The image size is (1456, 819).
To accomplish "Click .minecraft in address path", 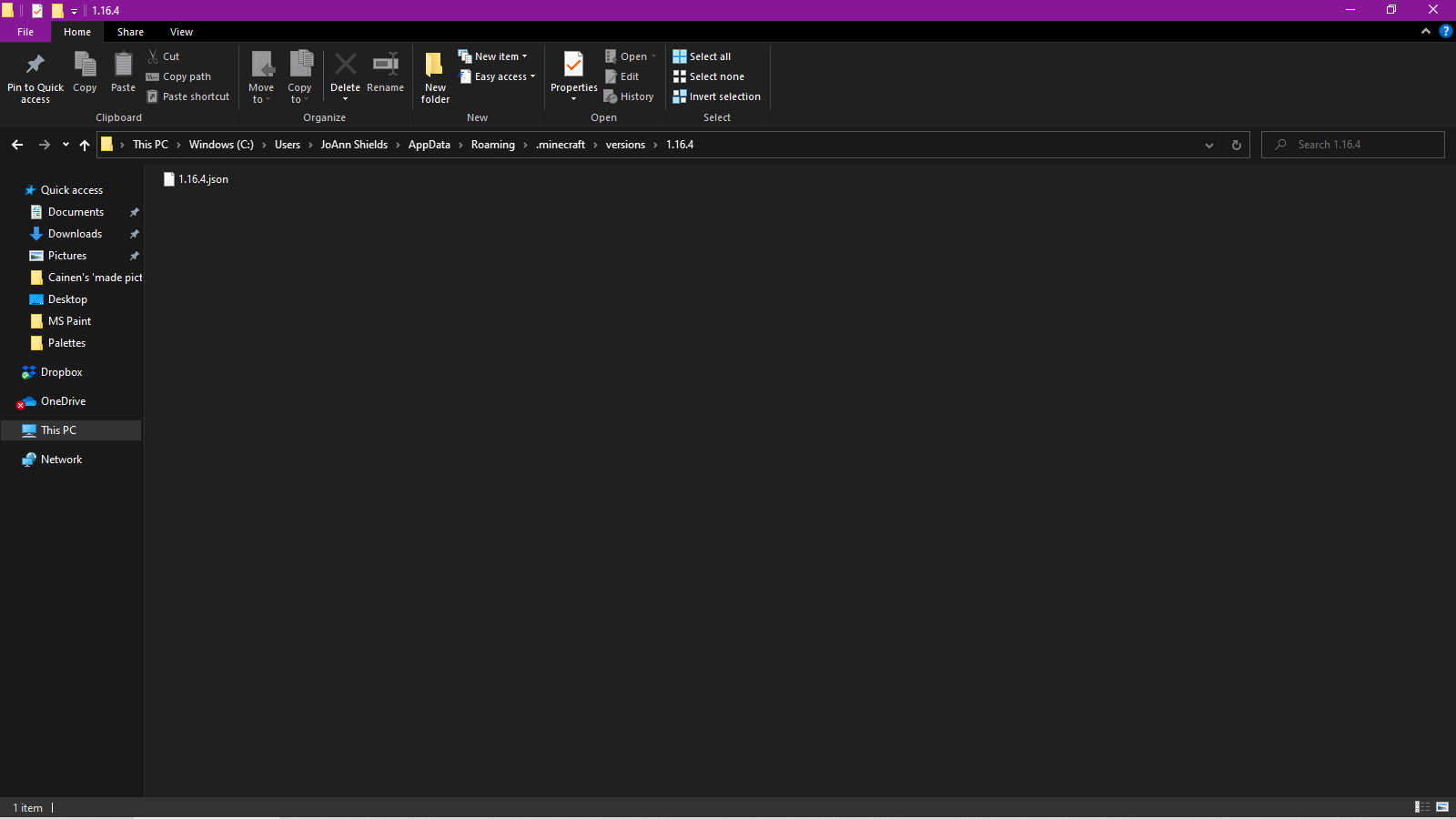I will (x=561, y=145).
